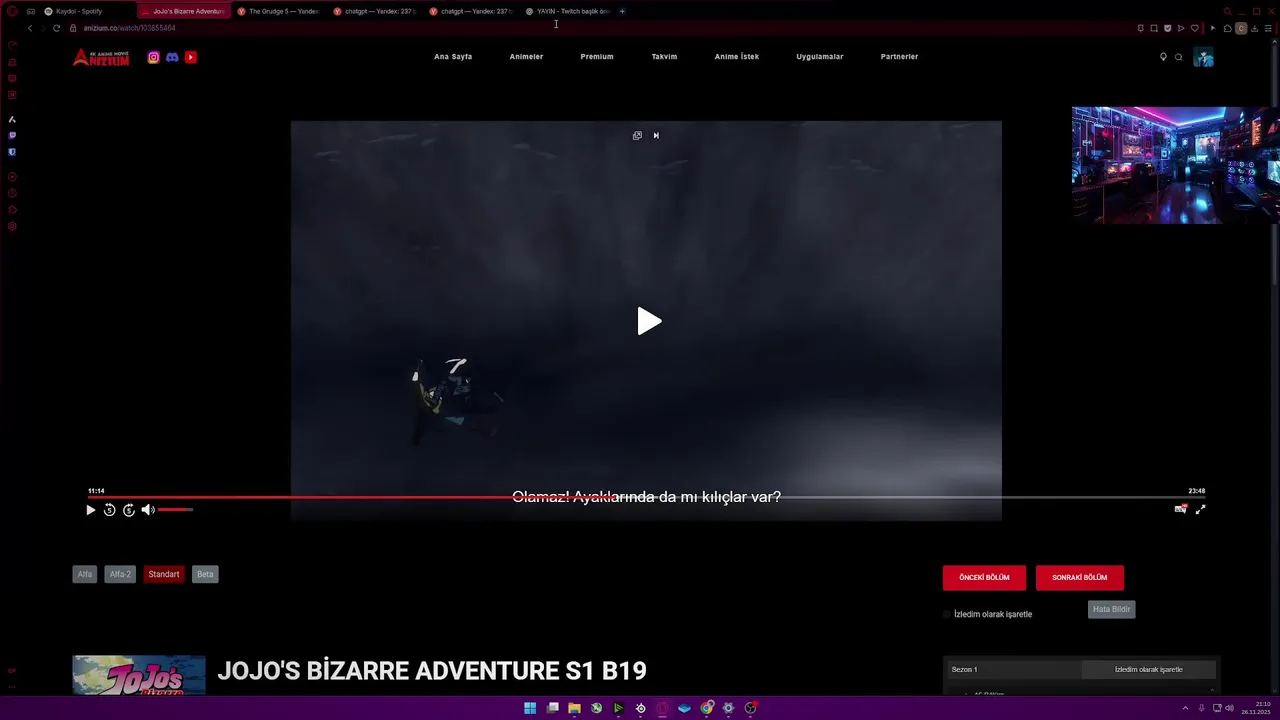Open the Premium menu item
This screenshot has height=720, width=1280.
coord(597,57)
